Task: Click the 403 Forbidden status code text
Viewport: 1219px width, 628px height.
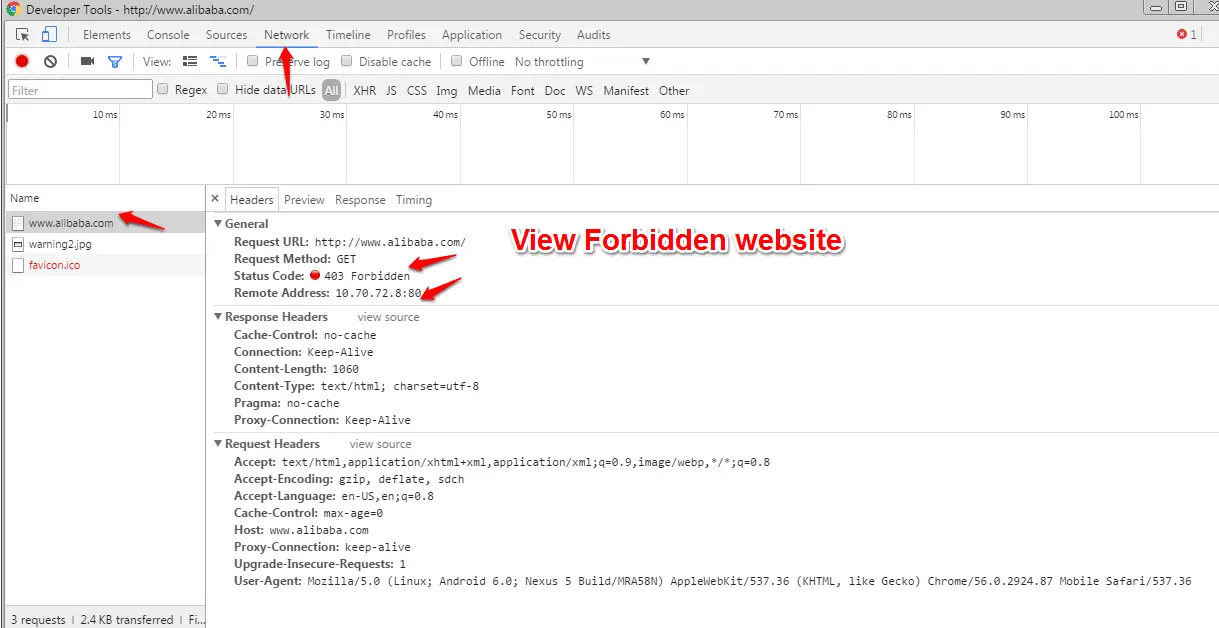Action: pos(367,276)
